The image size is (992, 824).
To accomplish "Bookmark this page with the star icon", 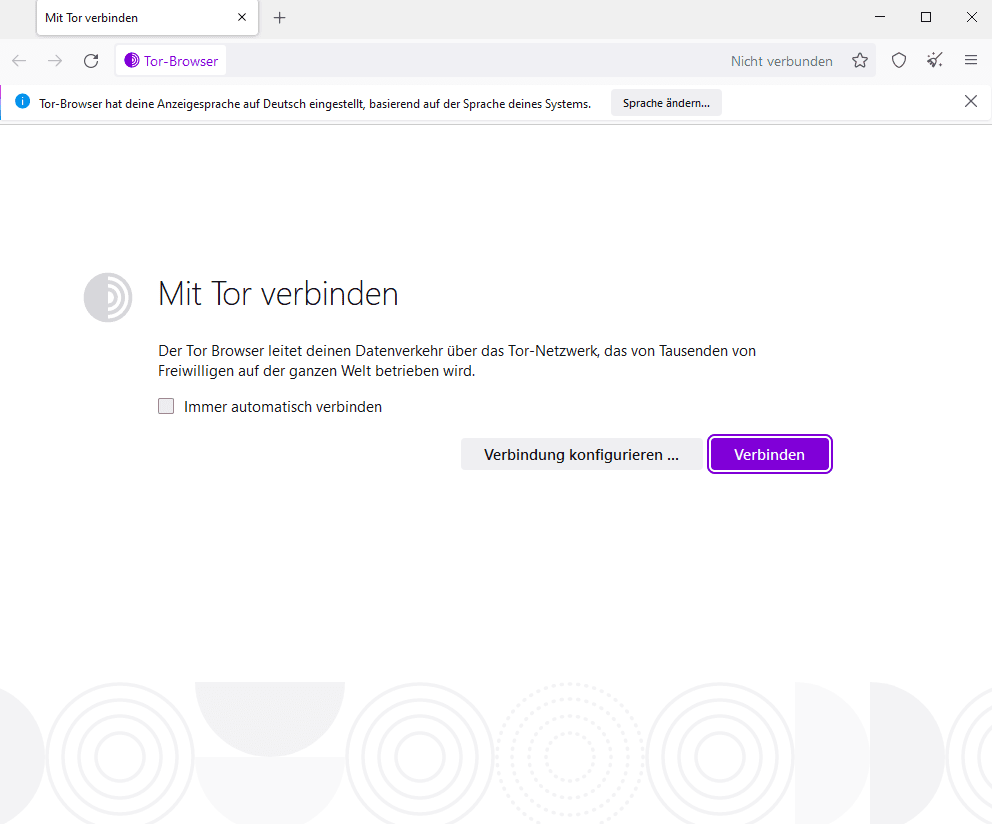I will [860, 61].
